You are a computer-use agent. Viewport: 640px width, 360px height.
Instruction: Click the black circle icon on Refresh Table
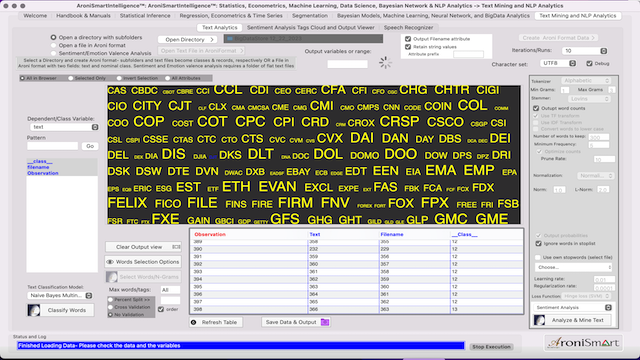click(x=193, y=322)
